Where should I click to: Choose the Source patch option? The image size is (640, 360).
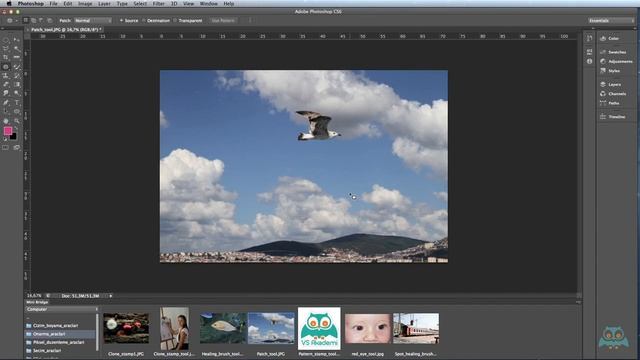coord(129,20)
